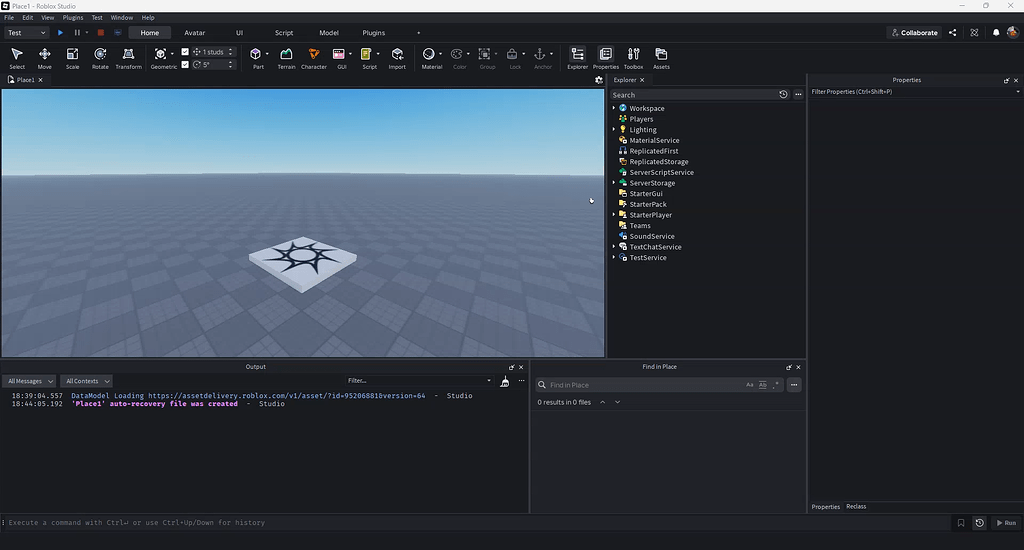The width and height of the screenshot is (1024, 550).
Task: Open the File menu
Action: pos(9,18)
